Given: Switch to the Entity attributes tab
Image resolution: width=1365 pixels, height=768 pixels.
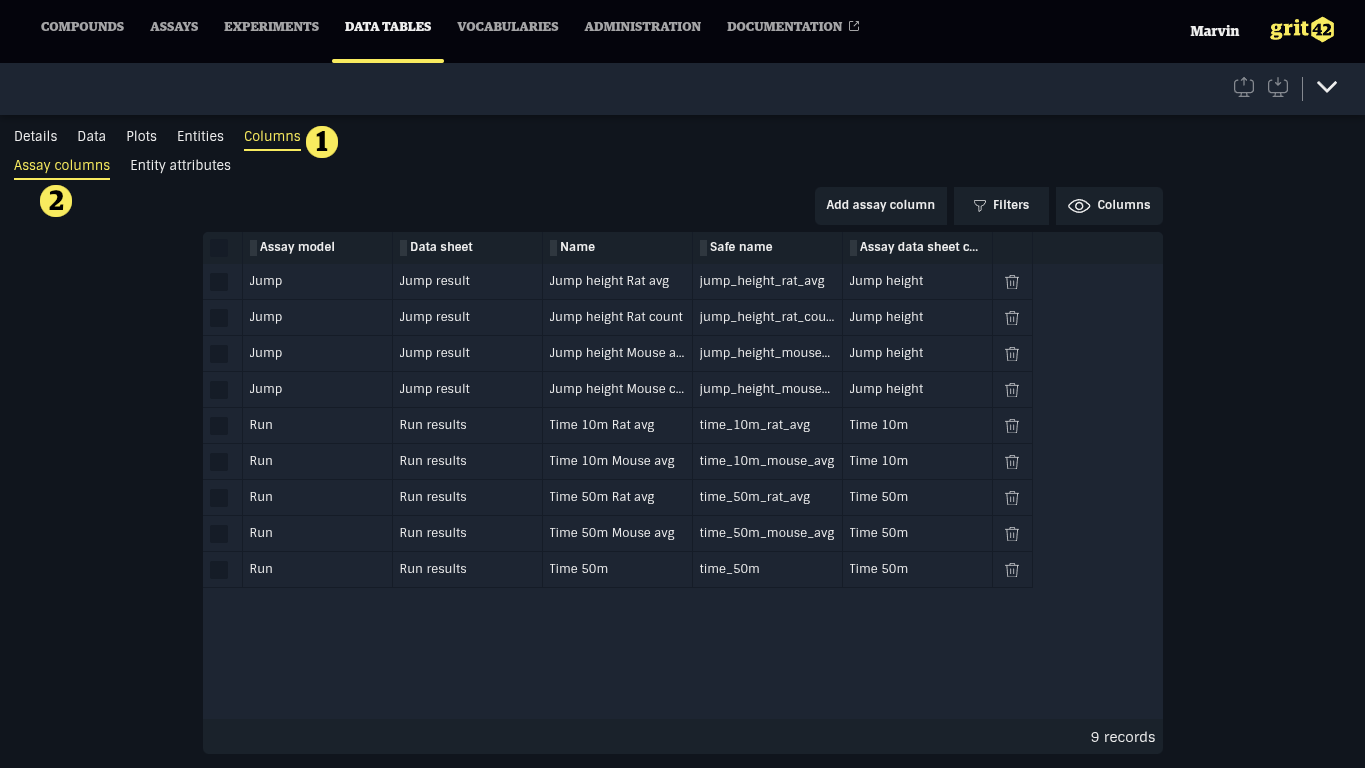Looking at the screenshot, I should (x=180, y=166).
